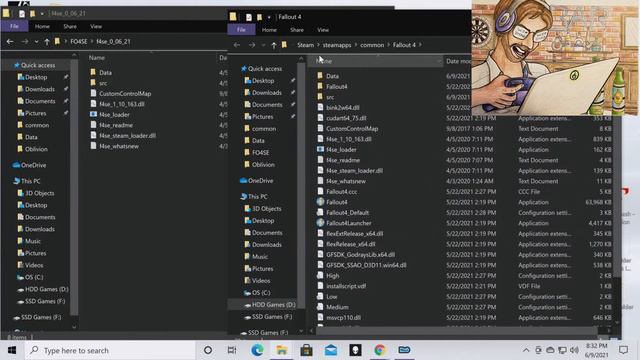Open quick access toolbar dropdown in Fallout 4 titlebar

(x=269, y=17)
